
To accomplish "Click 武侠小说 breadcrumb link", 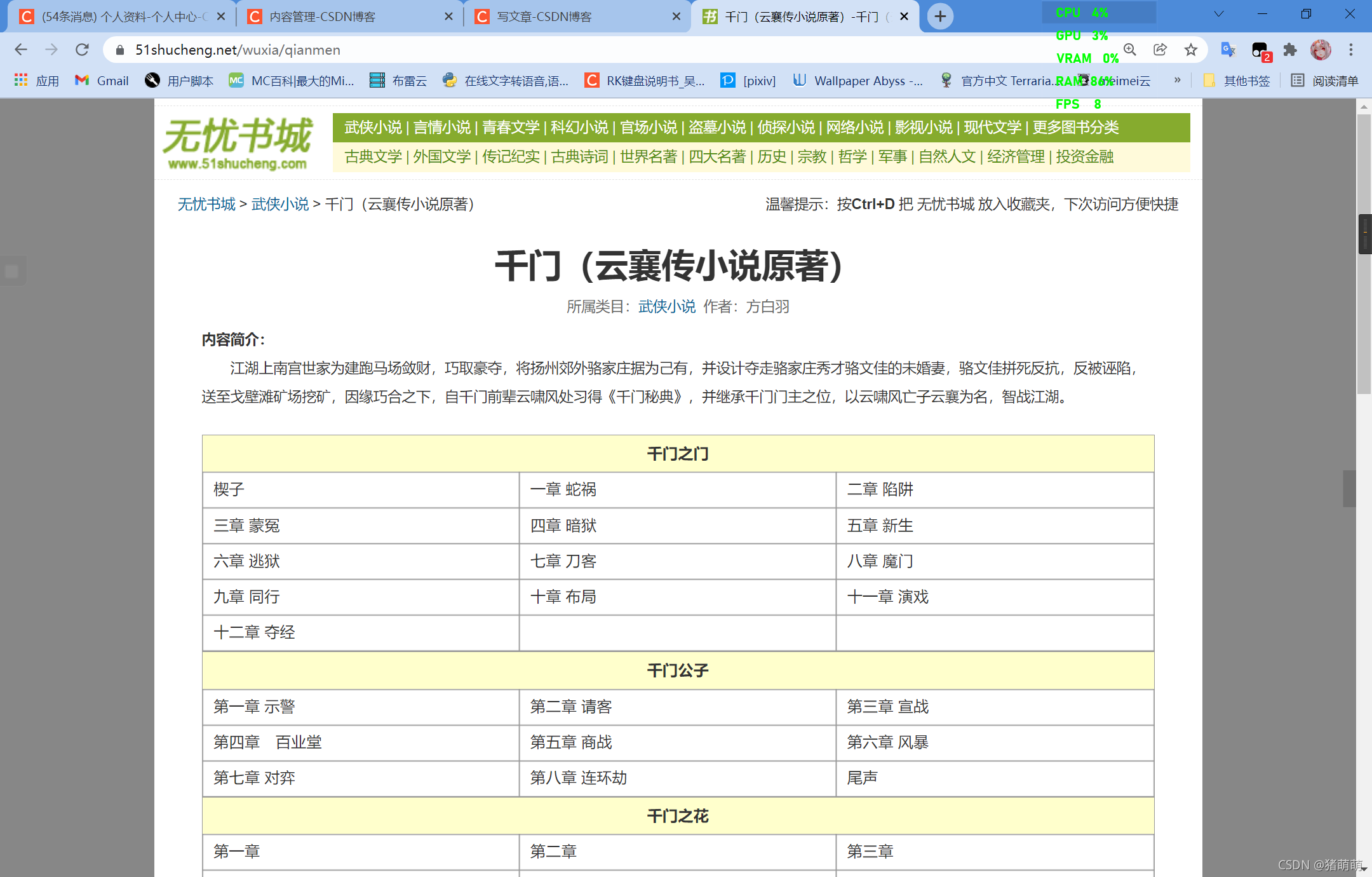I will [x=280, y=204].
